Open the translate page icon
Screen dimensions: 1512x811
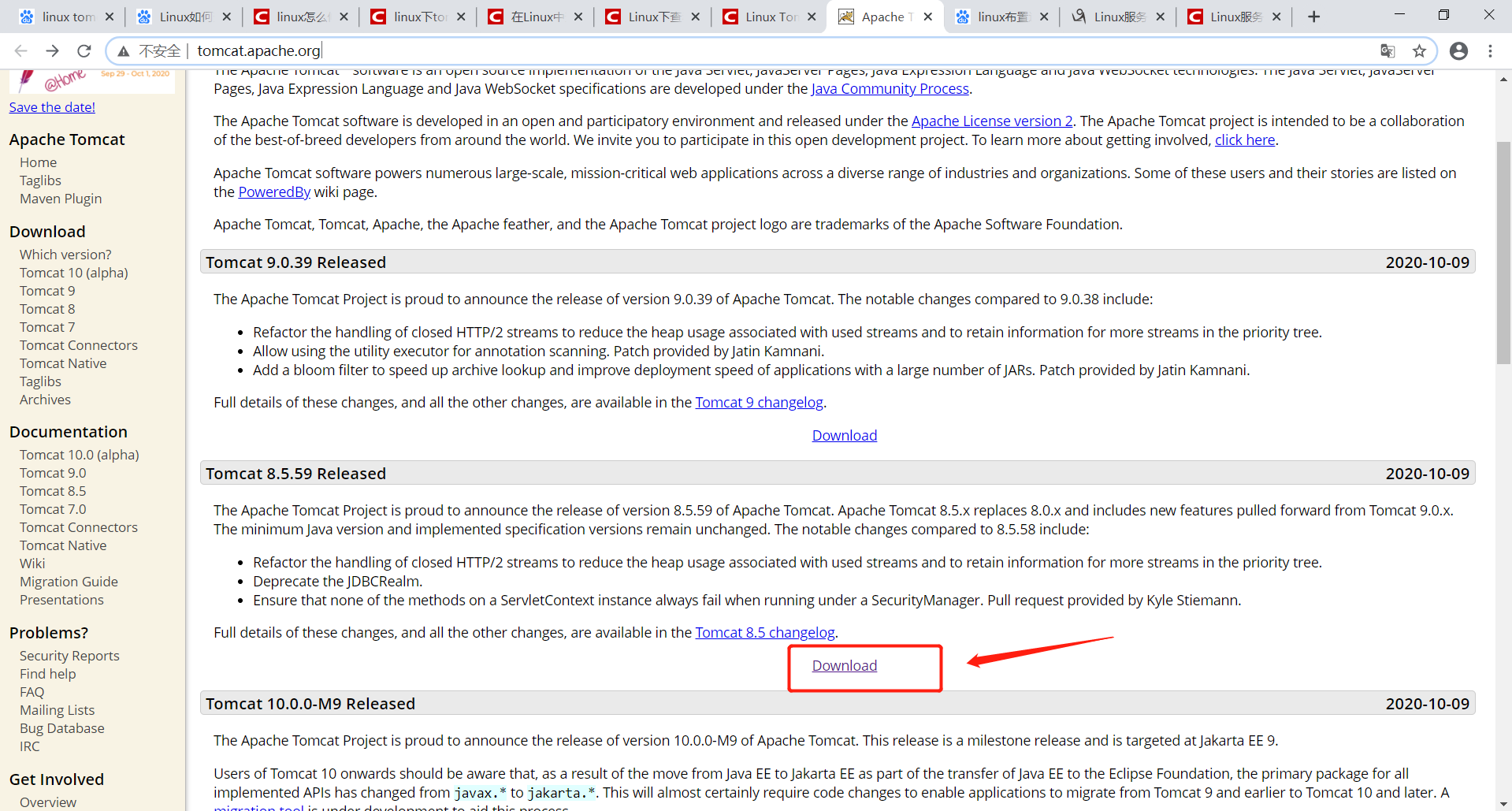pyautogui.click(x=1388, y=51)
